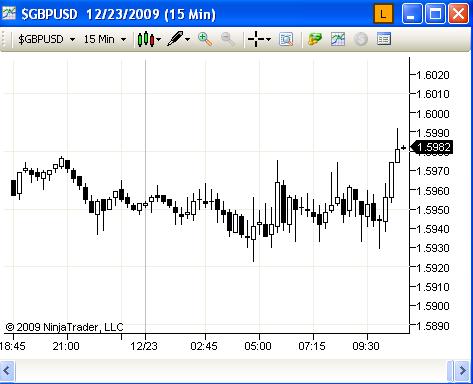
Task: Click the left scrollbar arrow
Action: [7, 370]
